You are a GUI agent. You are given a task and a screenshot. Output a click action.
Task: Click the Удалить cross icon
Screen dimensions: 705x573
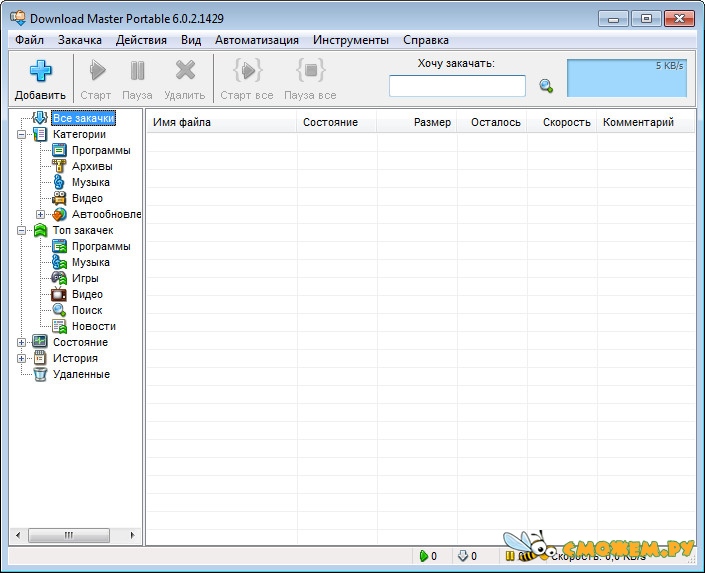pyautogui.click(x=185, y=70)
